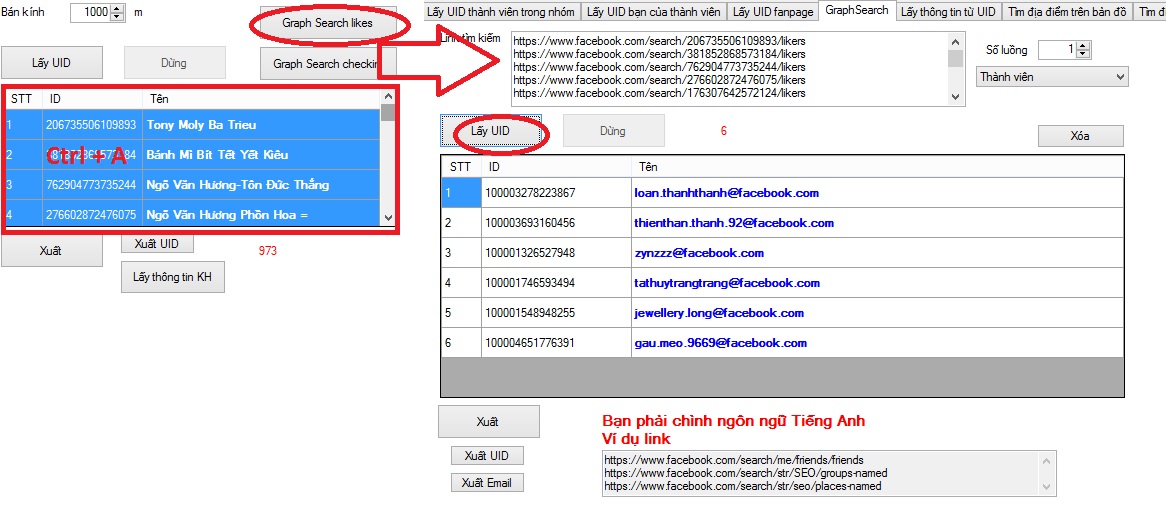Increase the Số lượng stepper value
1166x518 pixels.
pos(1084,45)
